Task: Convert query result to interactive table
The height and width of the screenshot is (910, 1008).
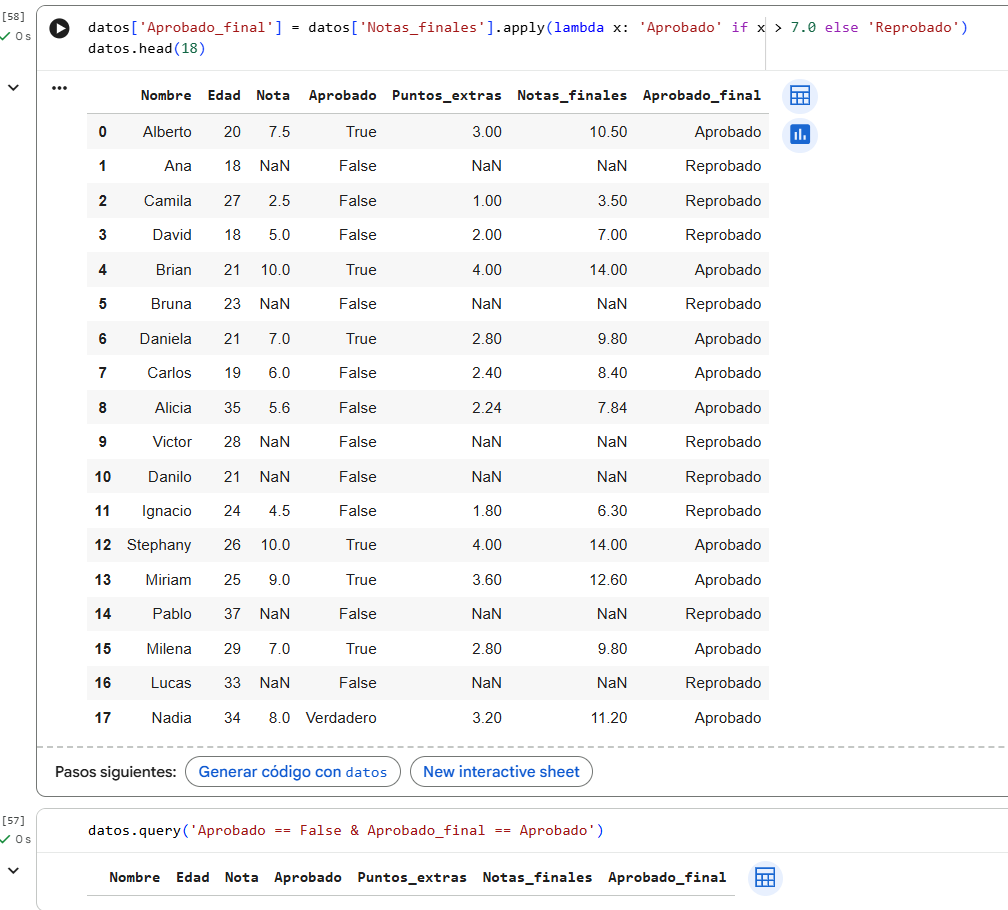Action: pyautogui.click(x=765, y=877)
